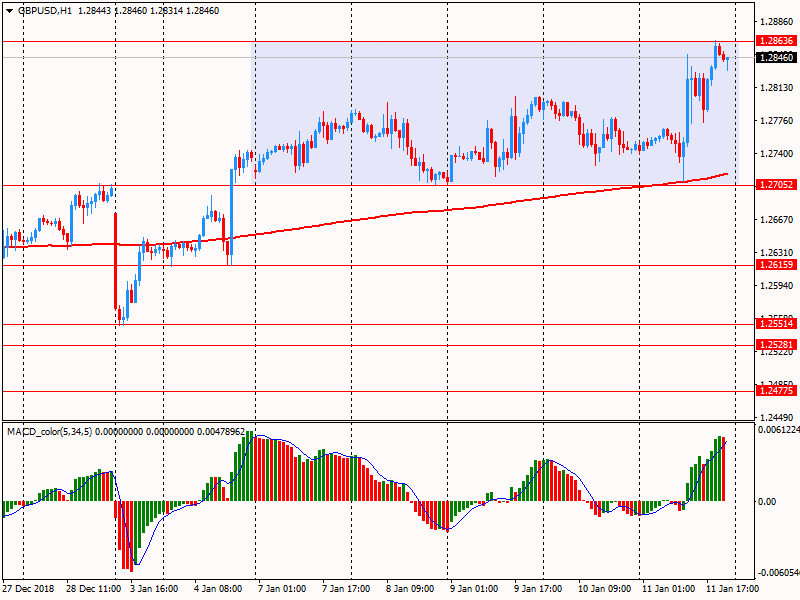Viewport: 800px width, 600px height.
Task: Click the 1.28130 price scale value
Action: [776, 88]
